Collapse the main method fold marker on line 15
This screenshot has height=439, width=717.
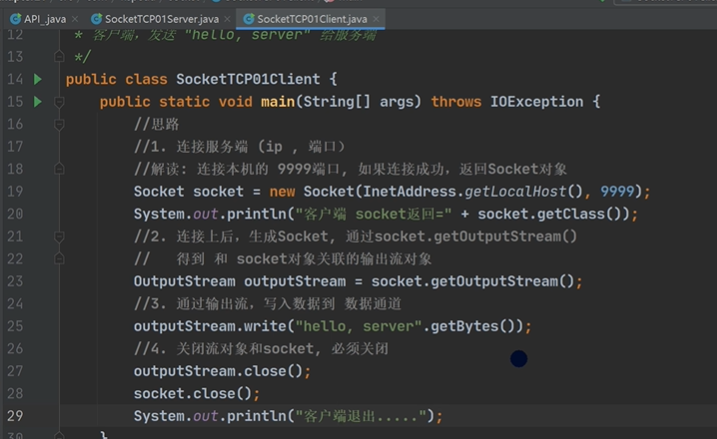point(59,102)
